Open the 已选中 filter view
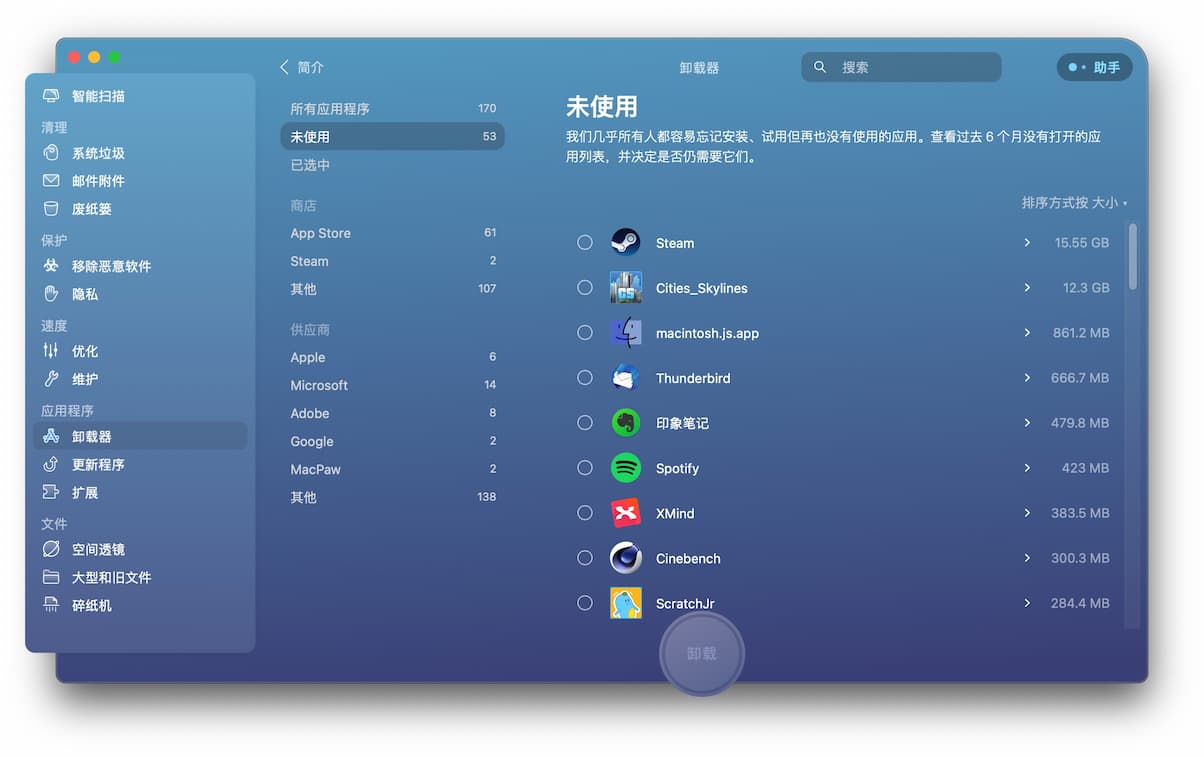This screenshot has height=757, width=1204. (310, 165)
